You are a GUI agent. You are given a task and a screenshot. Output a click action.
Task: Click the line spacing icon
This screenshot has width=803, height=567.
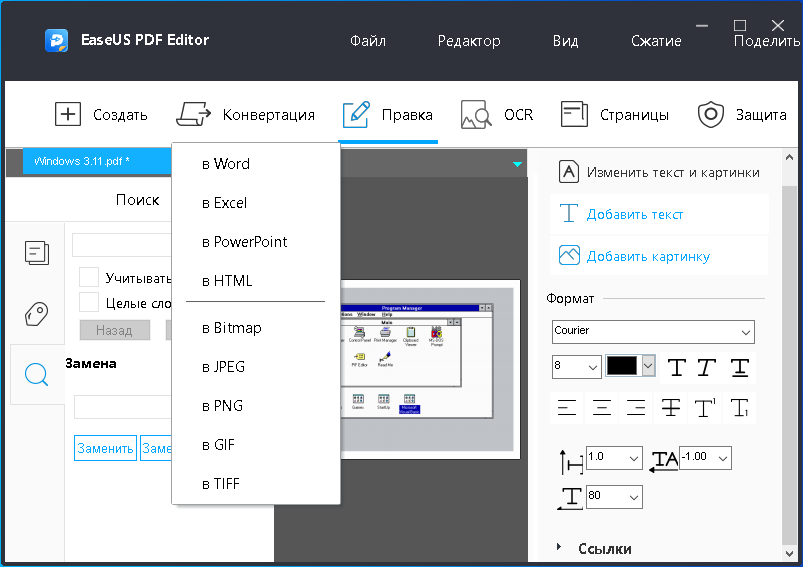(x=570, y=461)
